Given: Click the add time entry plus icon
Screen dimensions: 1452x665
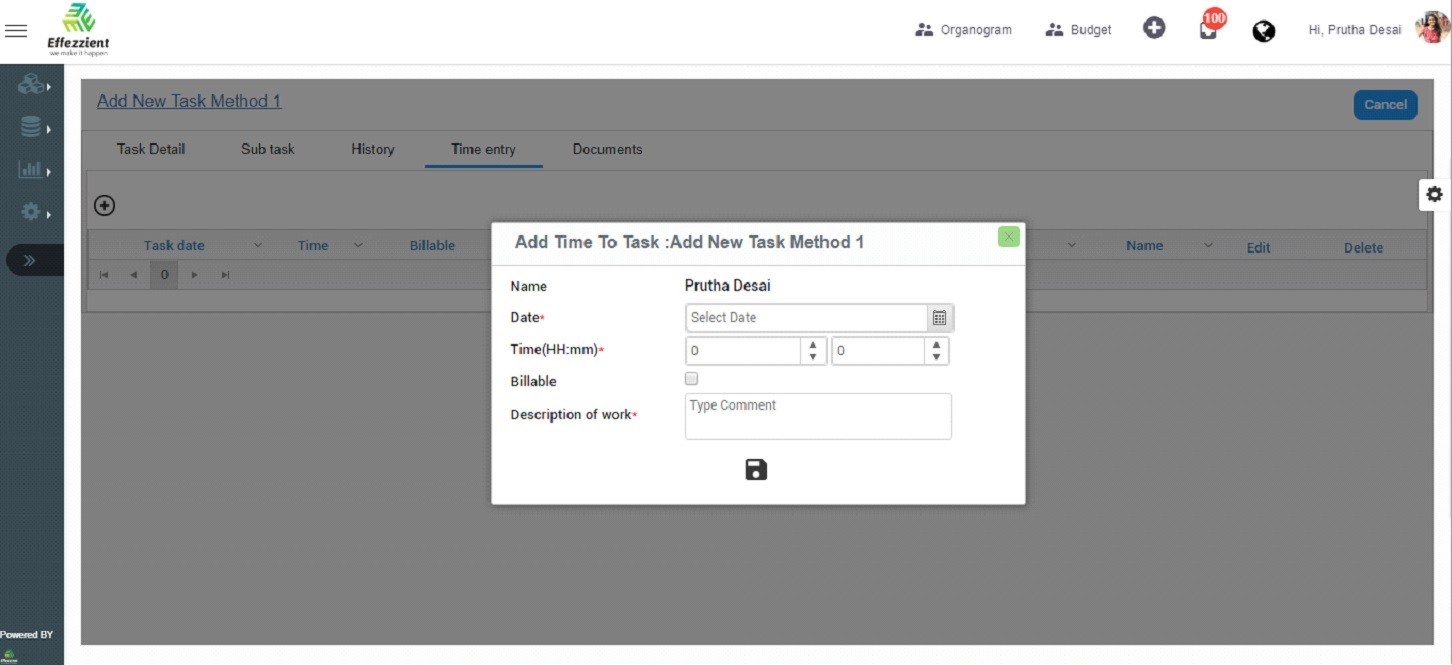Looking at the screenshot, I should click(x=104, y=205).
